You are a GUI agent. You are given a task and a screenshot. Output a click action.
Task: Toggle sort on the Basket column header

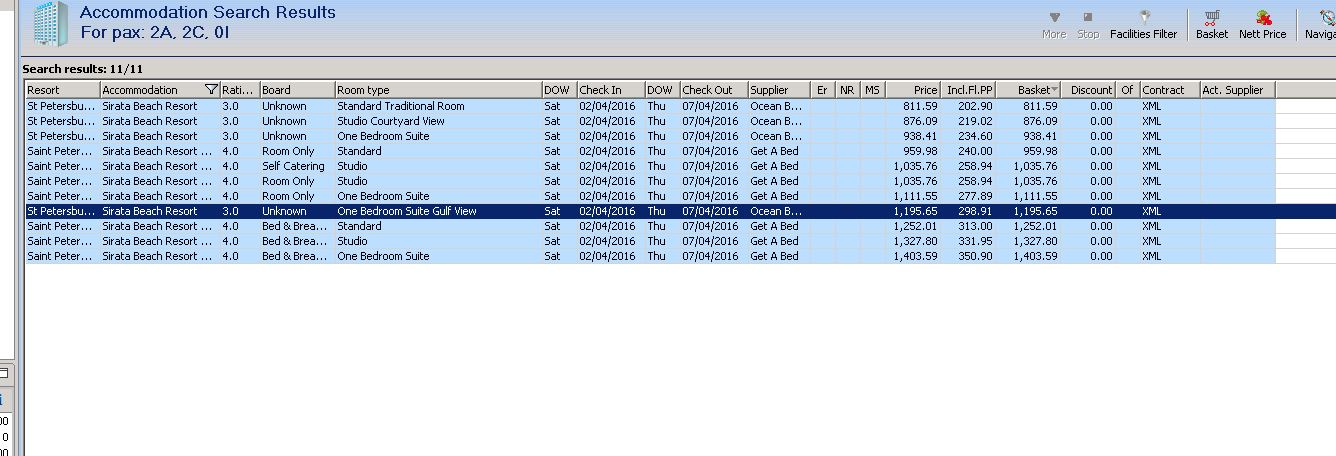(1028, 90)
